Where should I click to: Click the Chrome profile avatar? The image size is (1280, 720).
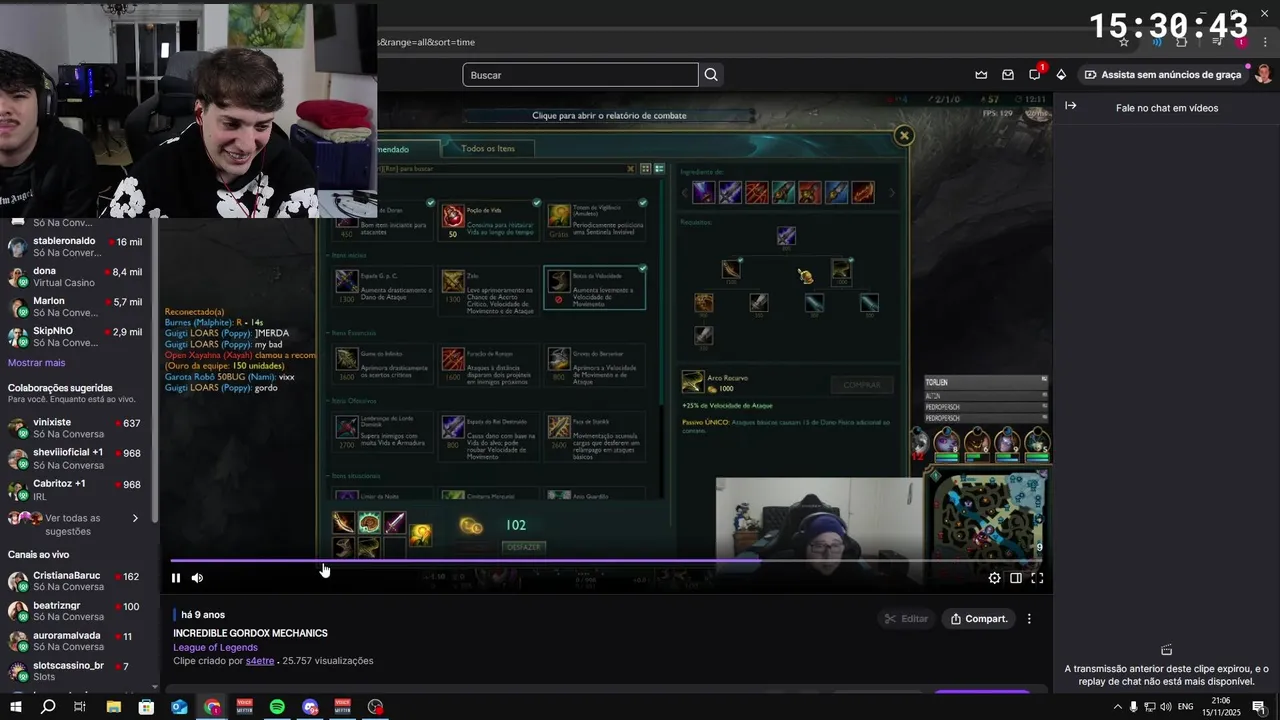click(1242, 42)
